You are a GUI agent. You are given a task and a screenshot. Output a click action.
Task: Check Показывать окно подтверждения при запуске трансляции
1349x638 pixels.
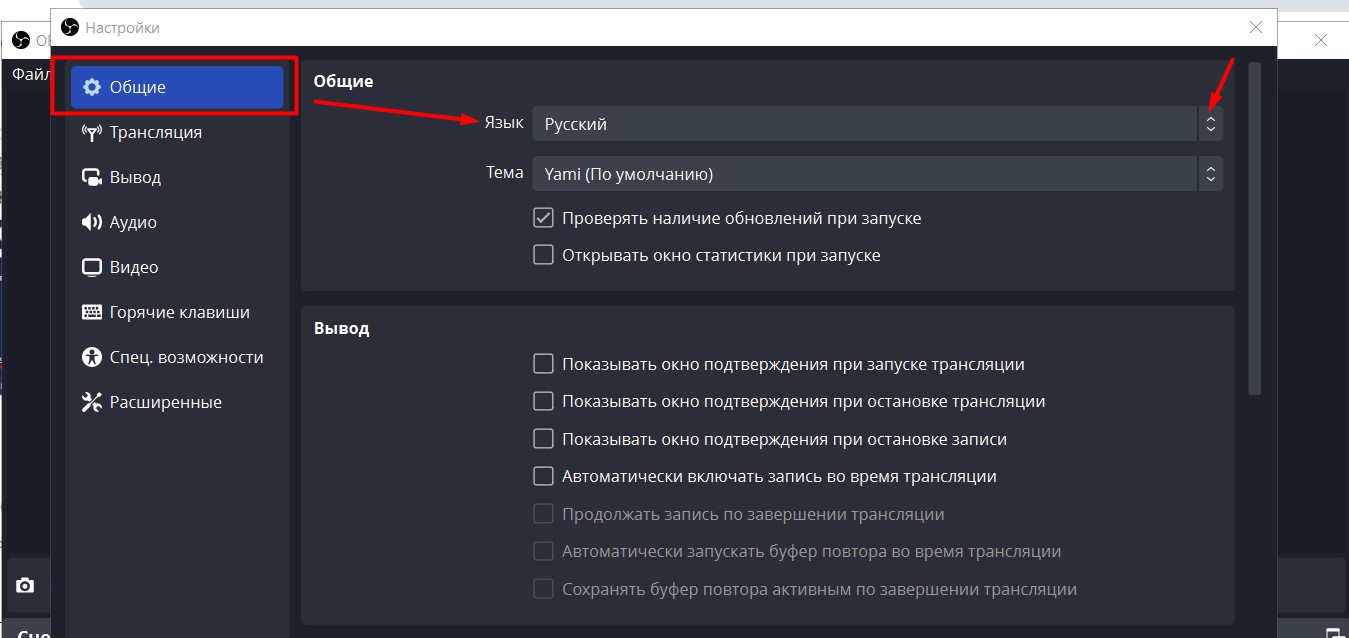pyautogui.click(x=543, y=364)
